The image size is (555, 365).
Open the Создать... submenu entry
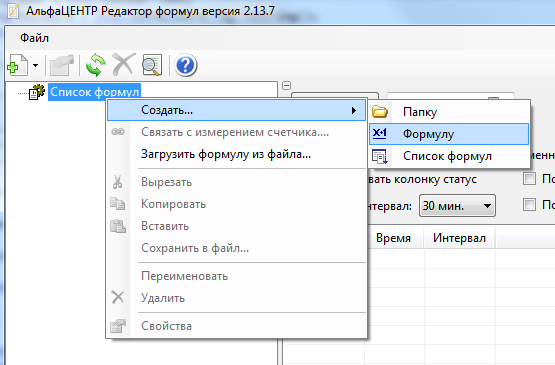(x=236, y=110)
